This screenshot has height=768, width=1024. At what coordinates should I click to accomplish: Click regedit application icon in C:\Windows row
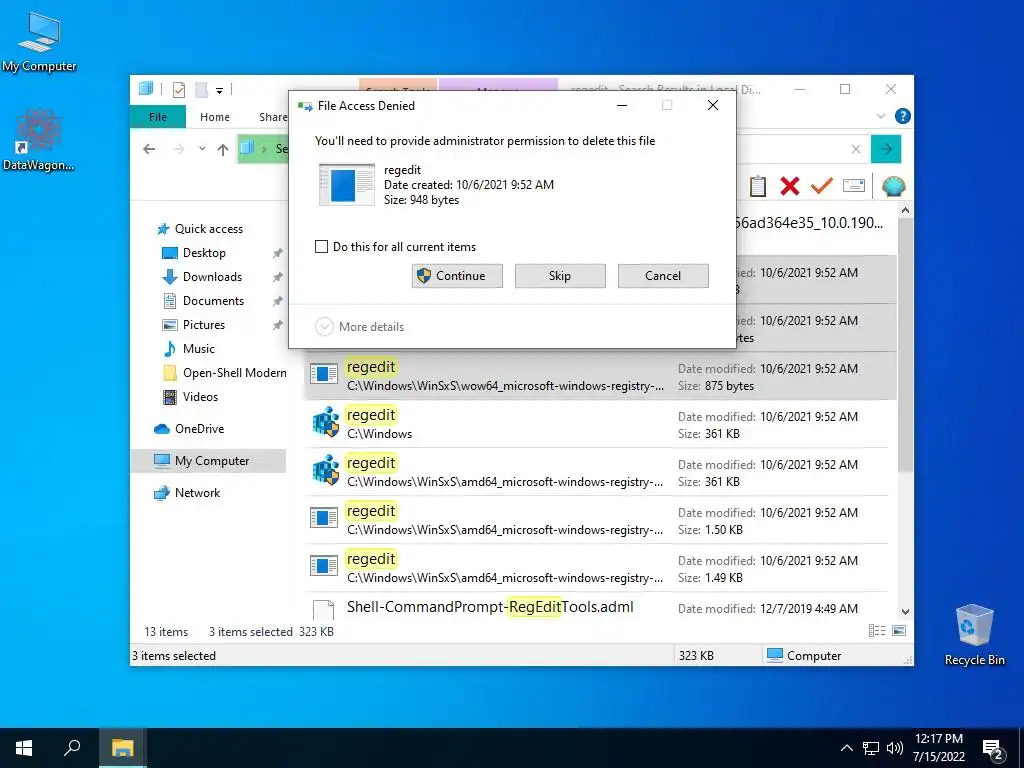click(325, 423)
